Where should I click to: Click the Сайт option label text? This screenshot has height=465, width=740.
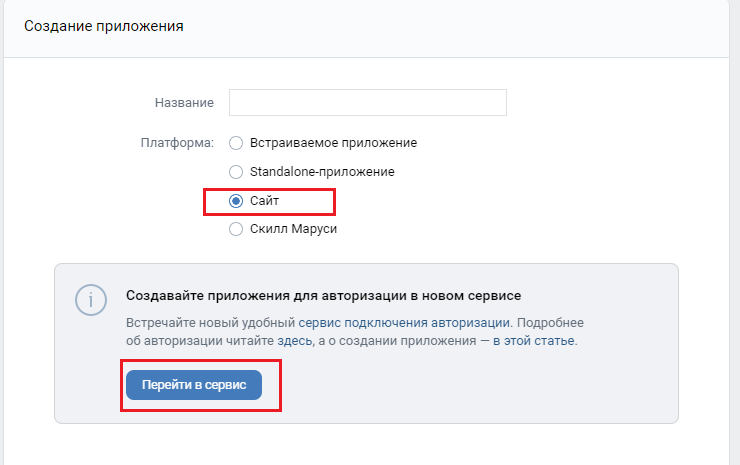264,201
